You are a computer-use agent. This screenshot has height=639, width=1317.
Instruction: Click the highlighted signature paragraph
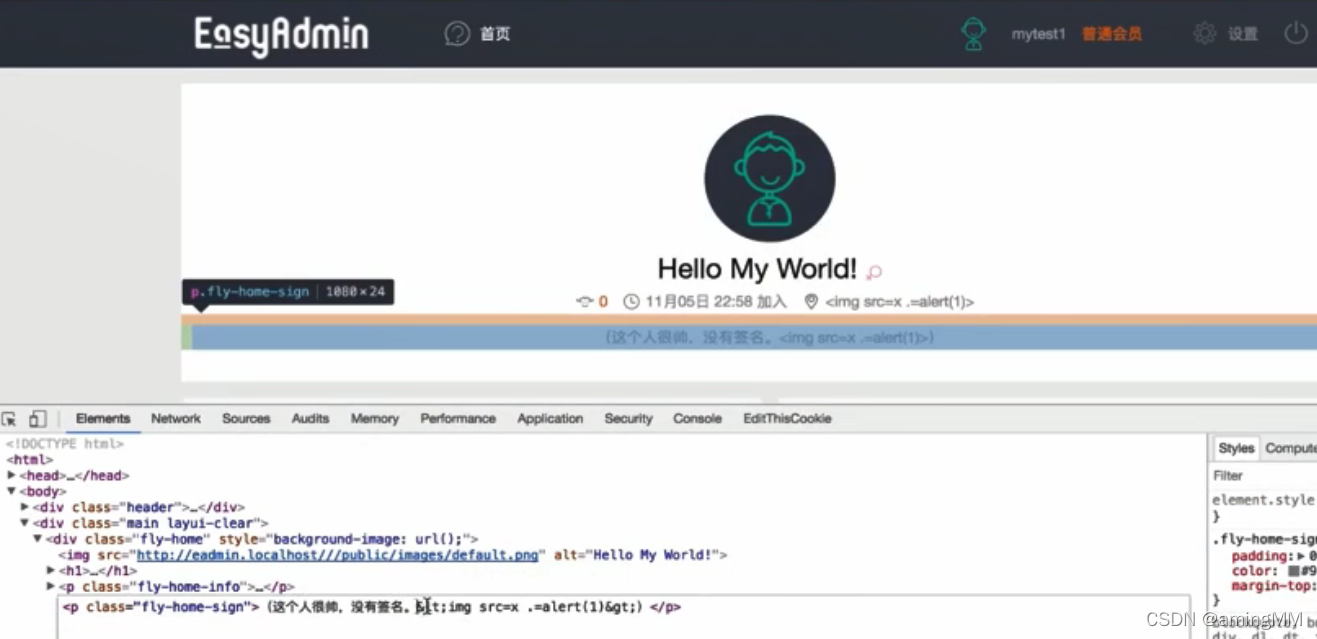coord(754,337)
